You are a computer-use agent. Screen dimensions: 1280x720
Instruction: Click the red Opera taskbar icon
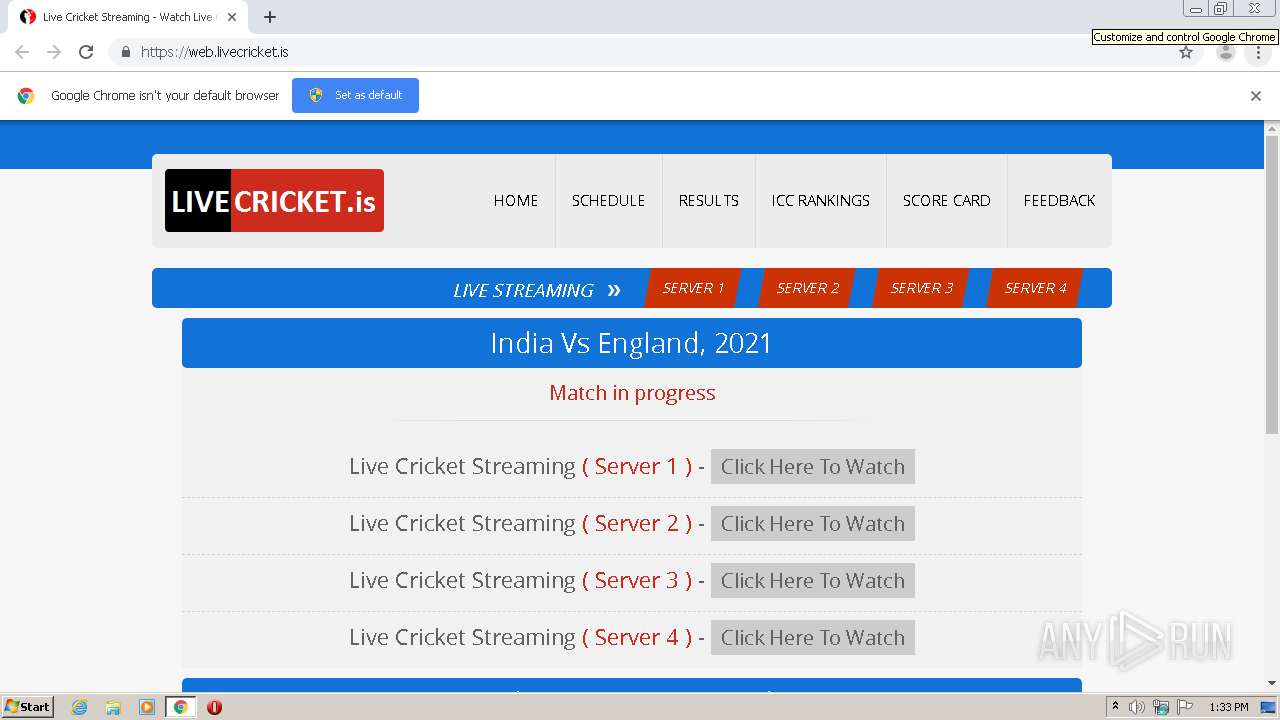click(x=214, y=707)
